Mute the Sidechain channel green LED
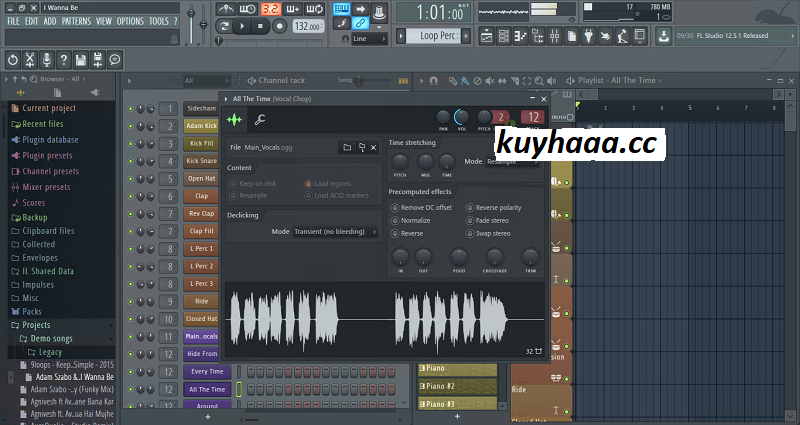 (131, 109)
